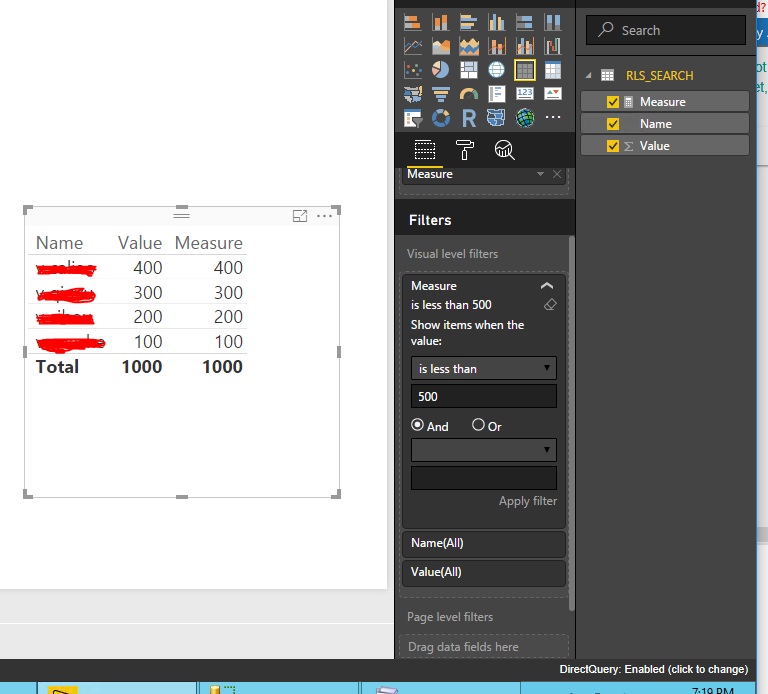Select the Clustered bar chart visualization

tap(469, 23)
